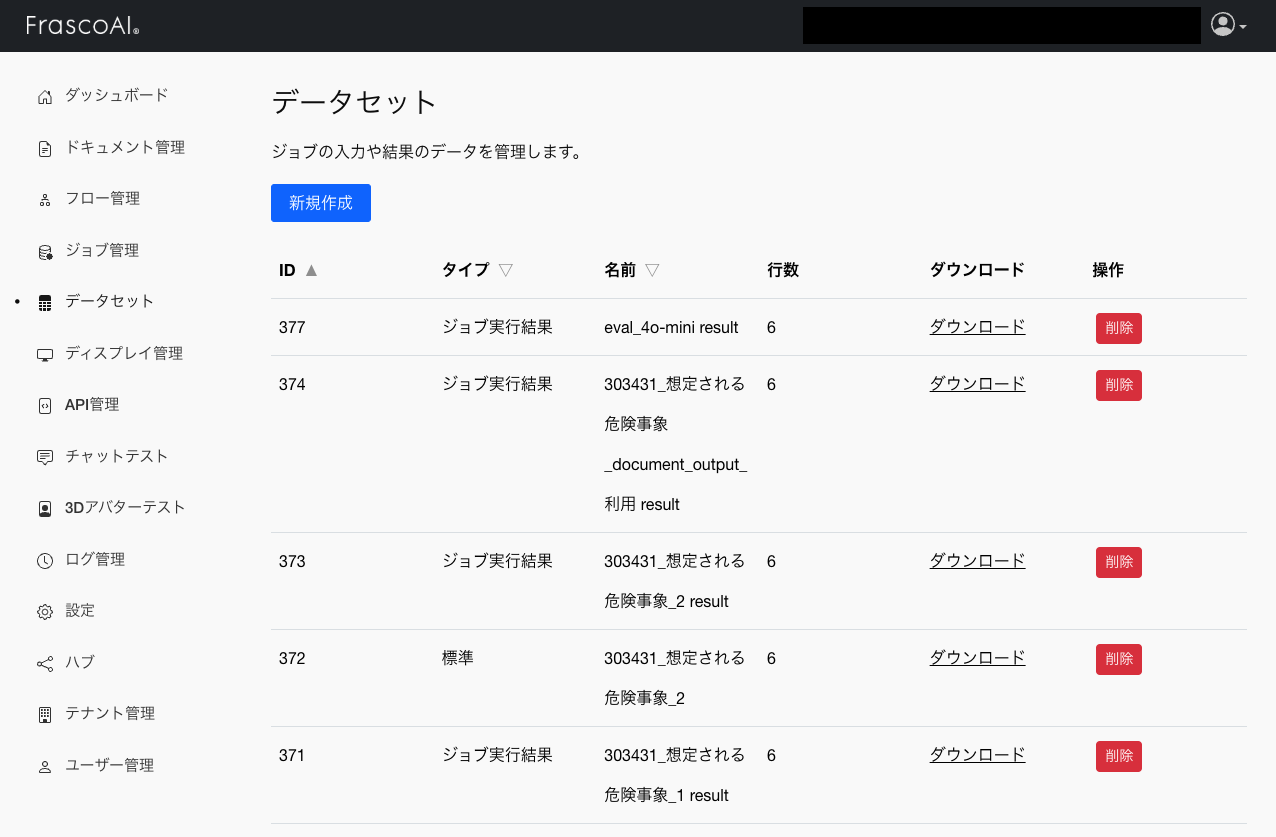Delete dataset 373 with 削除 button
The image size is (1276, 837).
point(1119,562)
